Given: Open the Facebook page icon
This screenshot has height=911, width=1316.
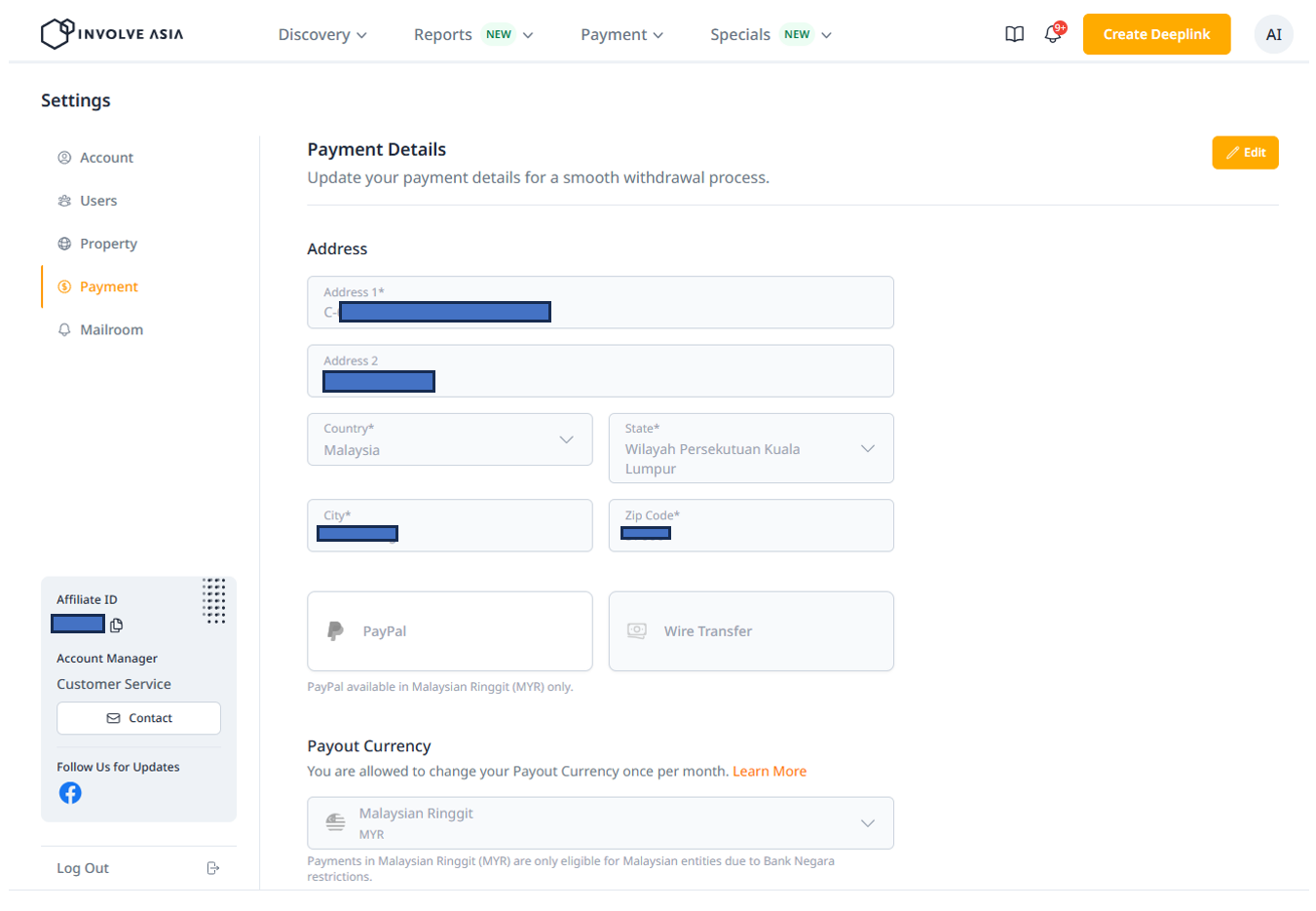Looking at the screenshot, I should pyautogui.click(x=70, y=793).
